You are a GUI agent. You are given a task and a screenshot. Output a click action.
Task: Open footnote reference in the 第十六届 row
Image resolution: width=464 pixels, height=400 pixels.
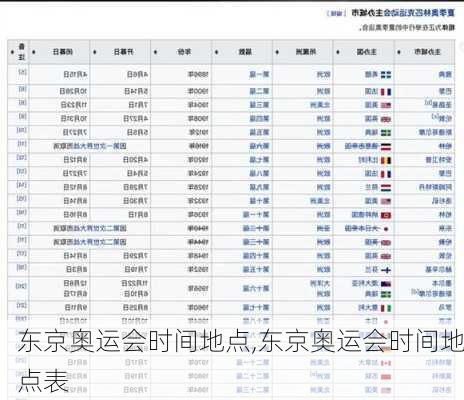(21, 286)
